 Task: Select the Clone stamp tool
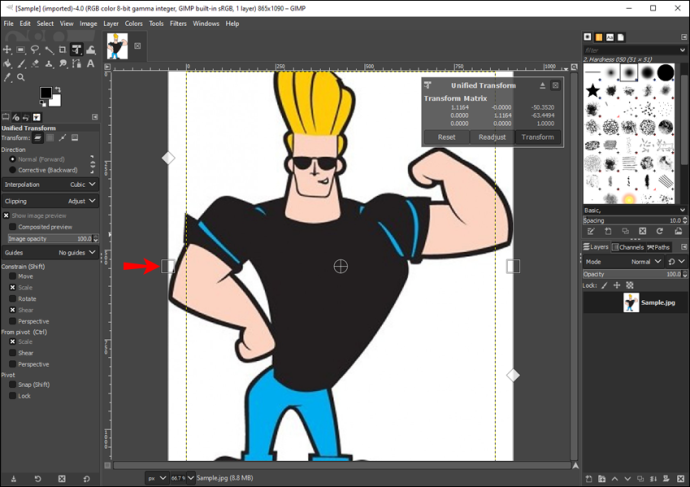click(49, 64)
